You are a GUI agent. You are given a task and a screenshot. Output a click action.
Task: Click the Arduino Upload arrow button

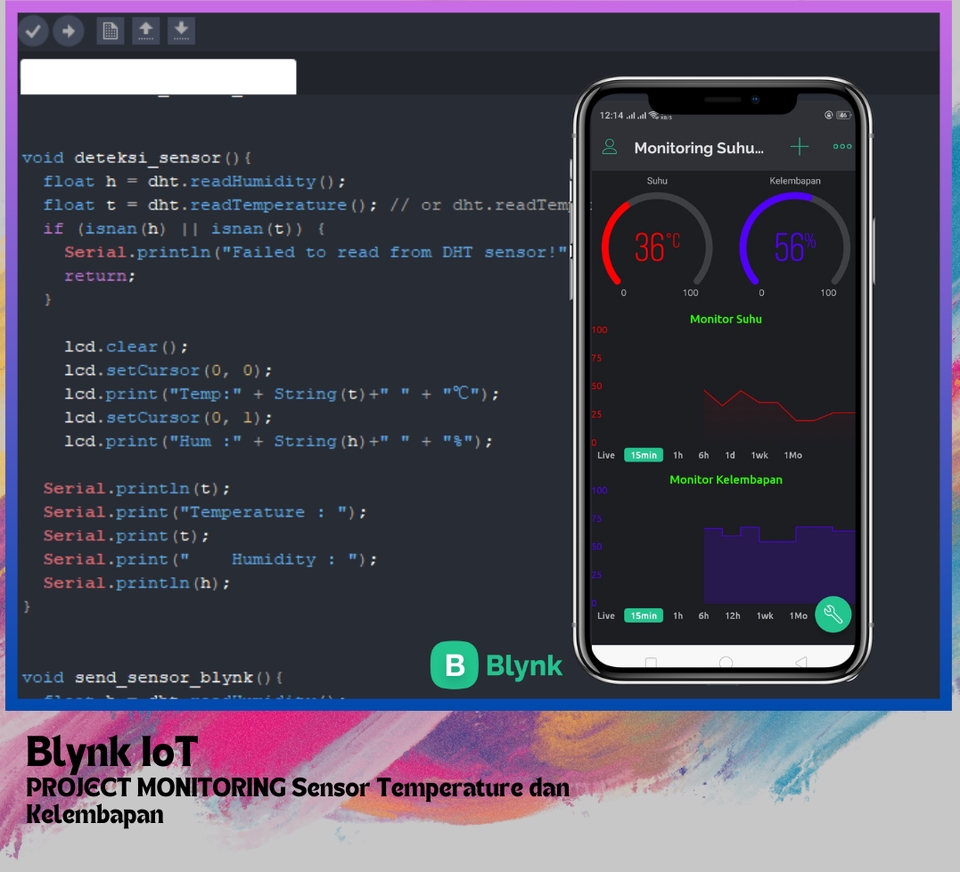[69, 31]
